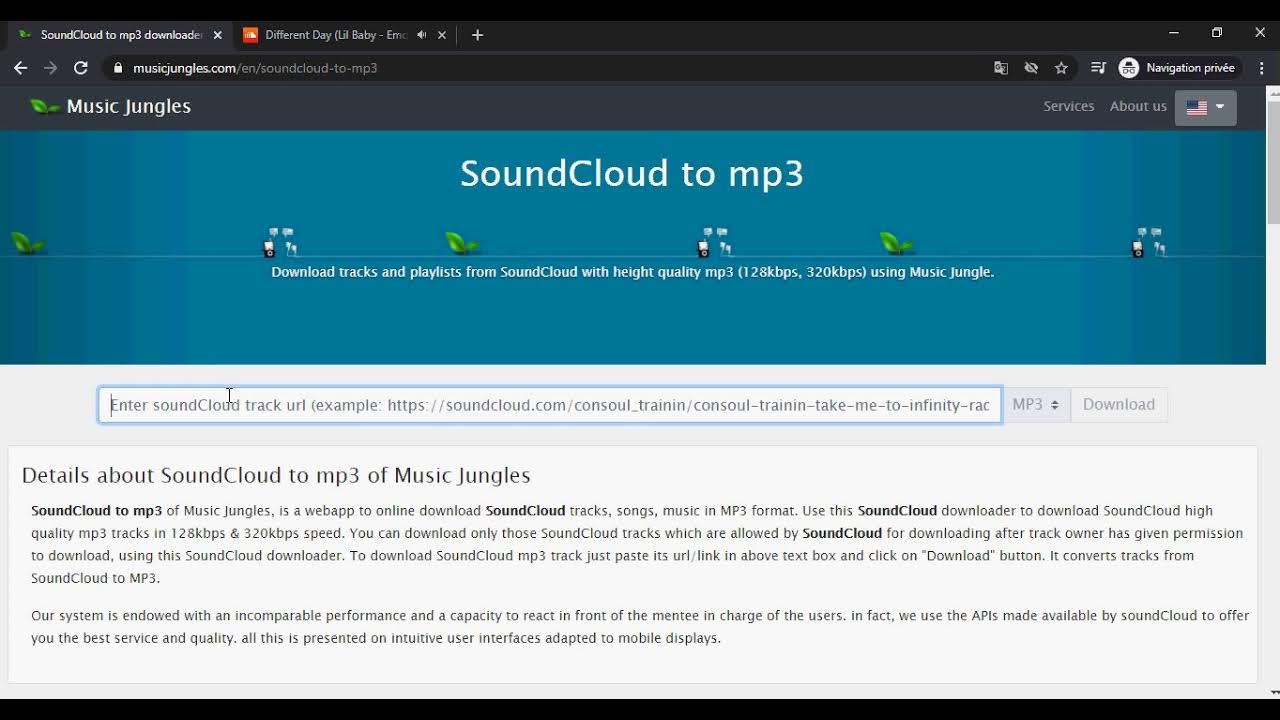Click the blocked-eye icon in the address bar
The height and width of the screenshot is (720, 1280).
click(1031, 67)
